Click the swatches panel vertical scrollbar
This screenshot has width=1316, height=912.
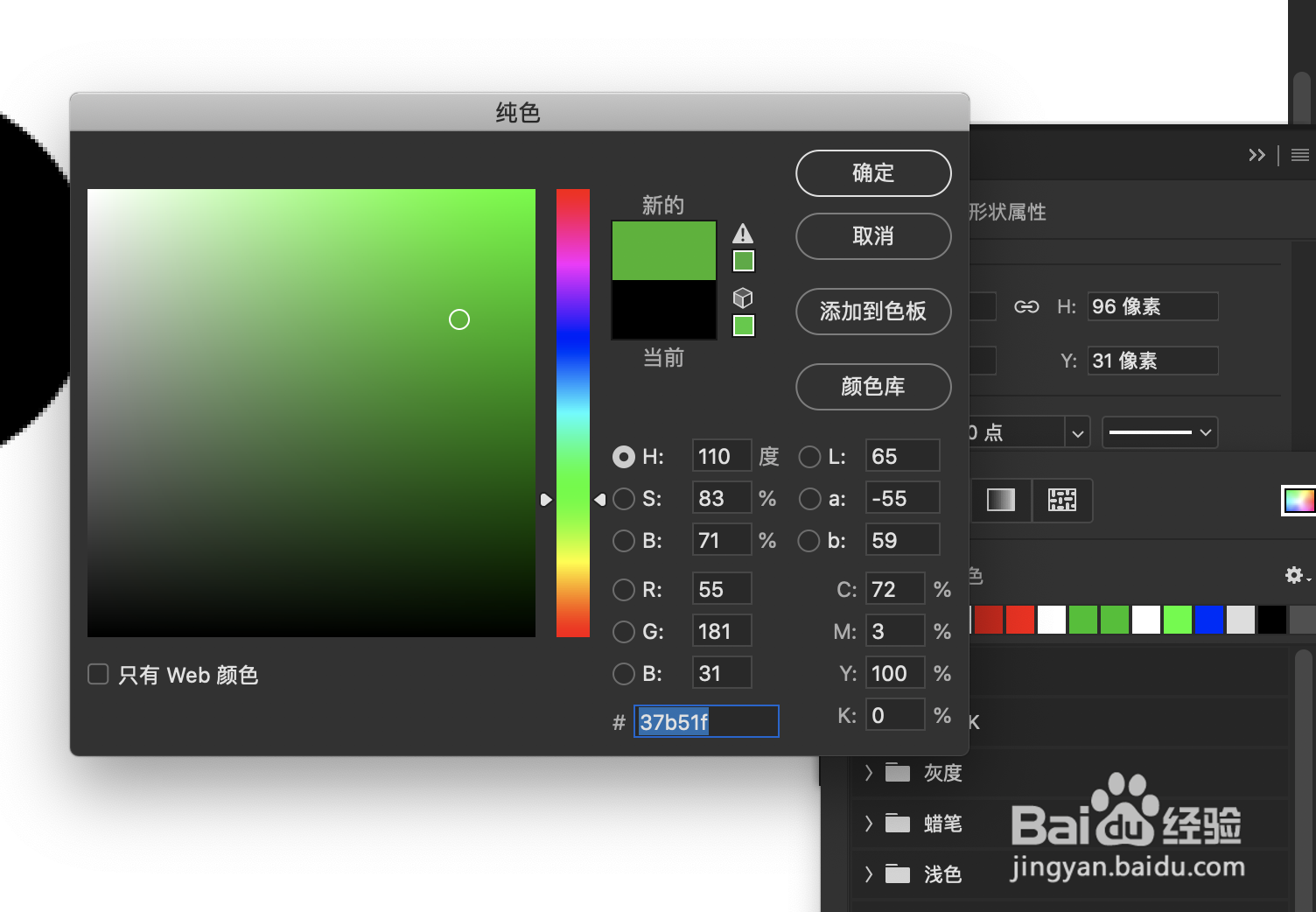point(1304,779)
